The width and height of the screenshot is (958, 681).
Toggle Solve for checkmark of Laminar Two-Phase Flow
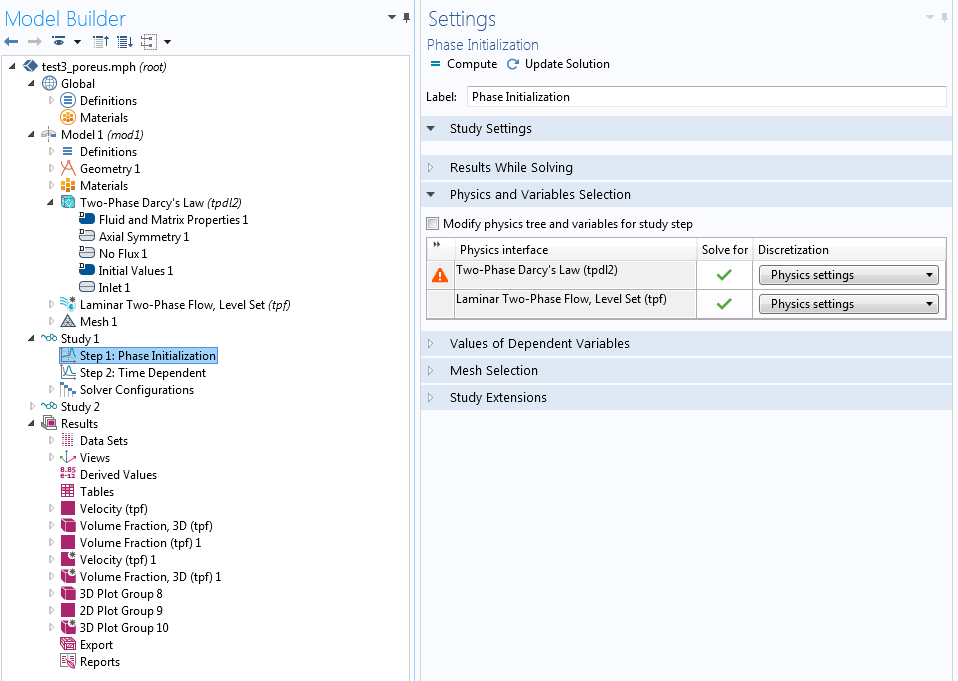(x=724, y=304)
